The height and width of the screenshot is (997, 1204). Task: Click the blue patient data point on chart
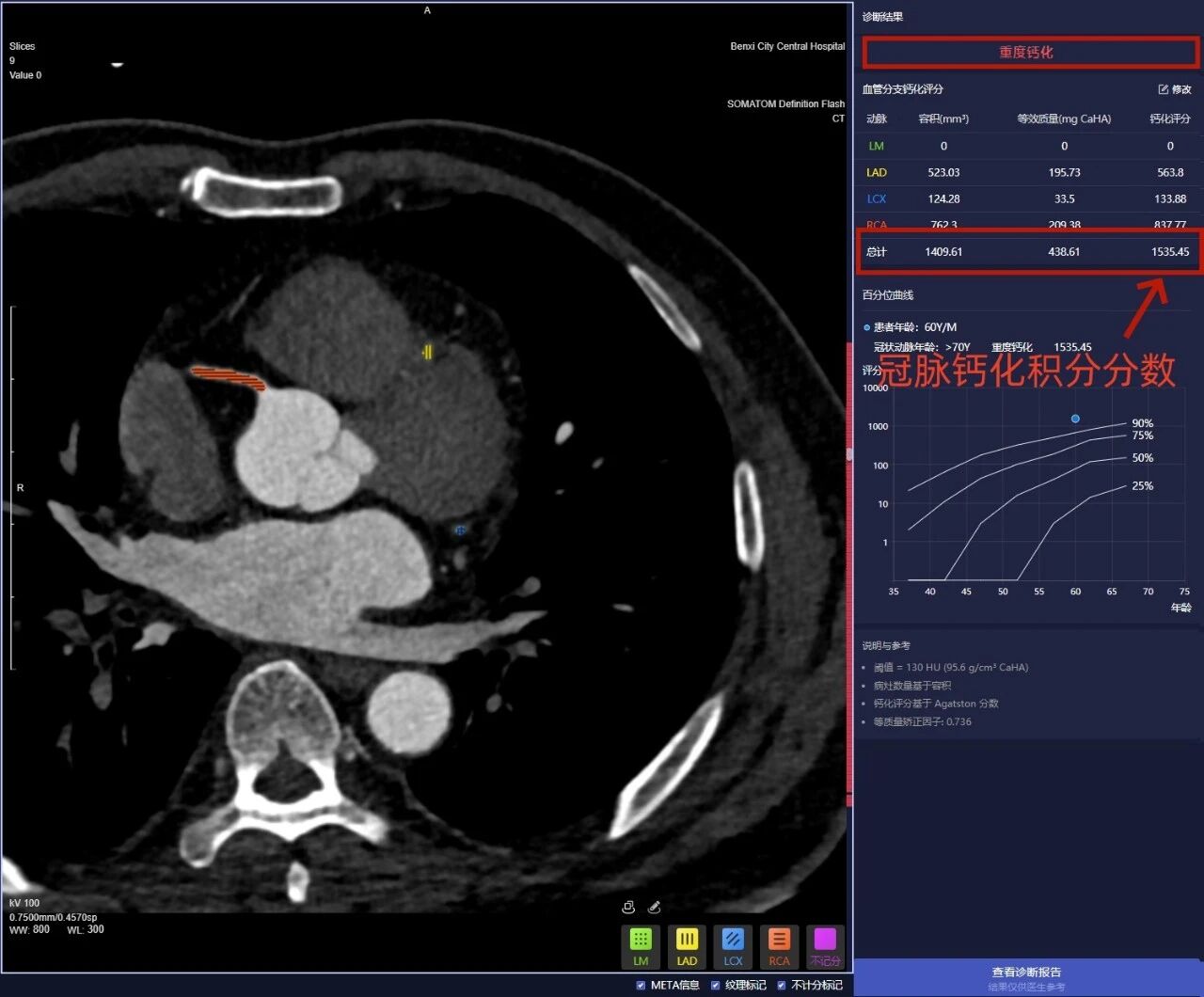coord(1075,419)
